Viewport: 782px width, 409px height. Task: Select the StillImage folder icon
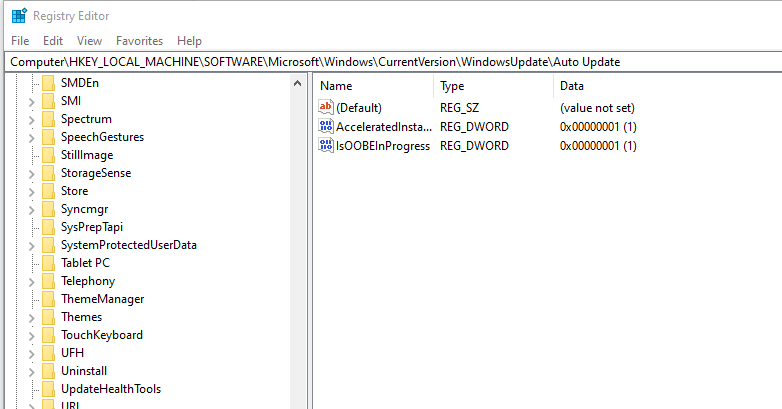(48, 155)
